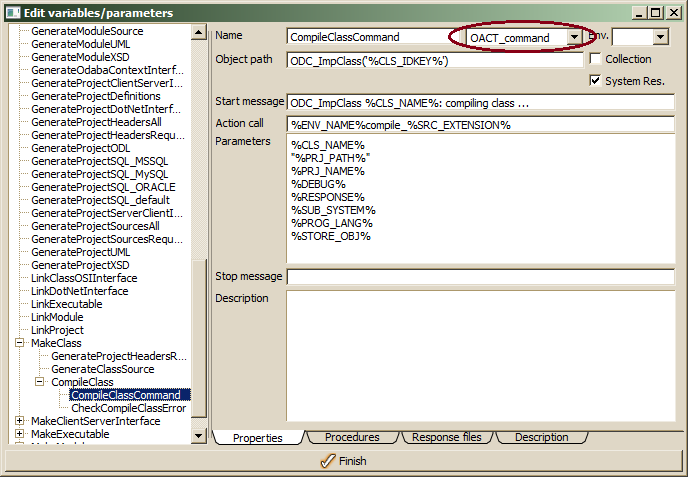
Task: Expand the MakeClientServerInterface node
Action: [20, 421]
